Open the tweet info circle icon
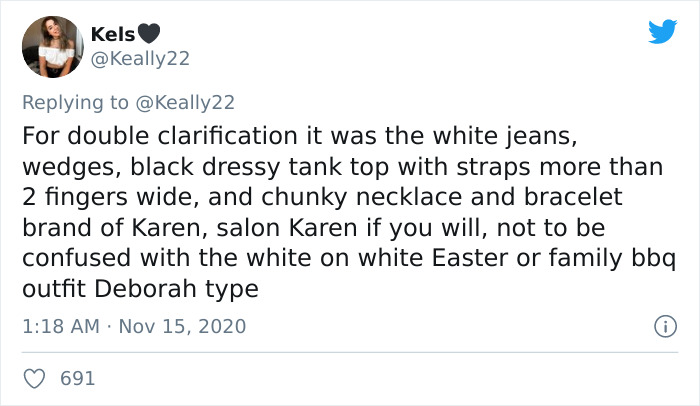The image size is (700, 406). [660, 326]
